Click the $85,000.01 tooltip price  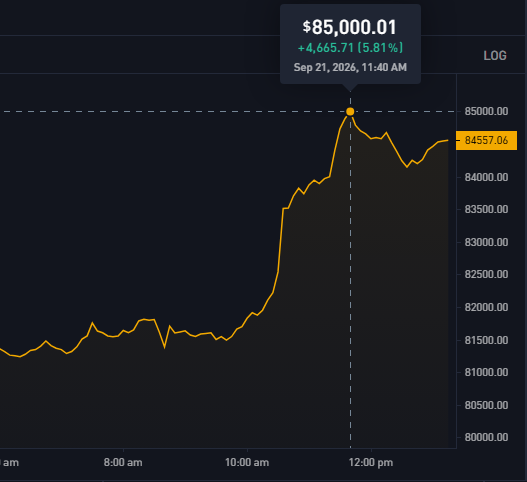(350, 27)
